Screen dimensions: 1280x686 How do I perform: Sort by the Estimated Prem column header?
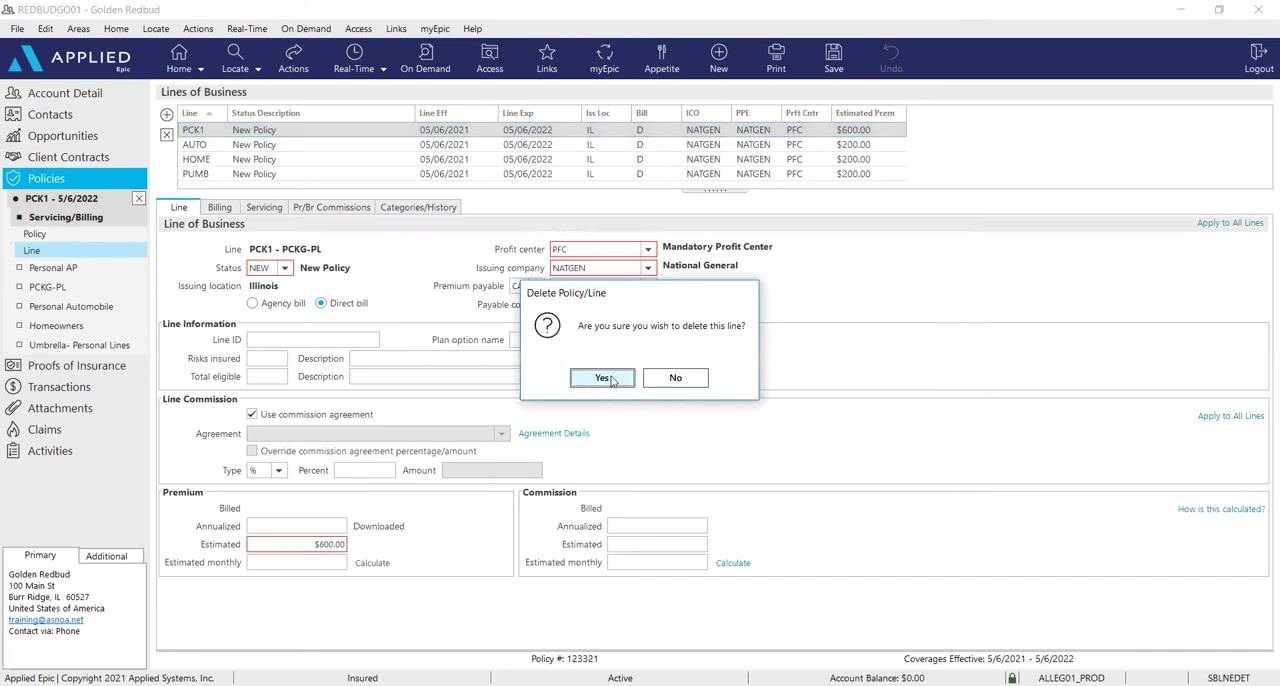pyautogui.click(x=868, y=113)
